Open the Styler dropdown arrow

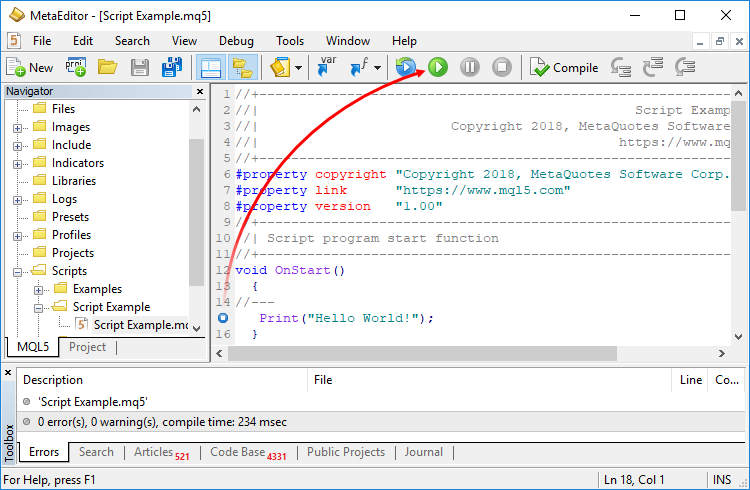(x=298, y=68)
